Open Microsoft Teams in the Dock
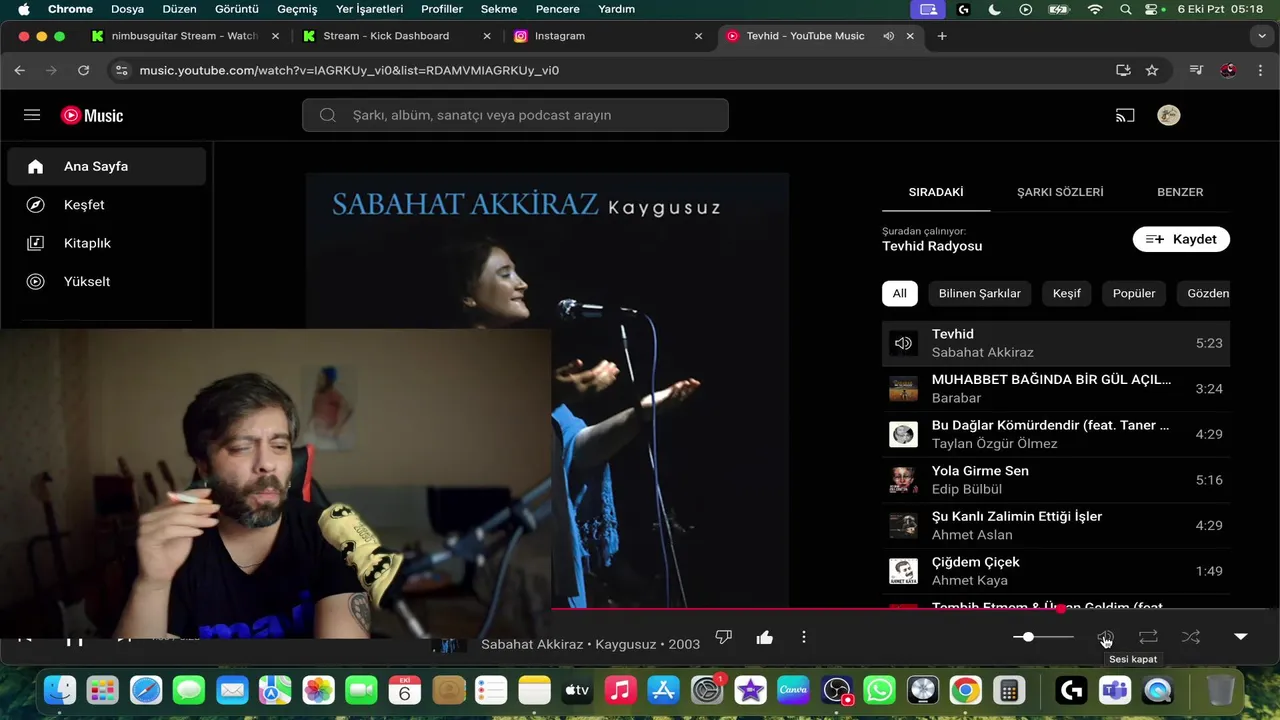Viewport: 1280px width, 720px height. [x=1114, y=690]
